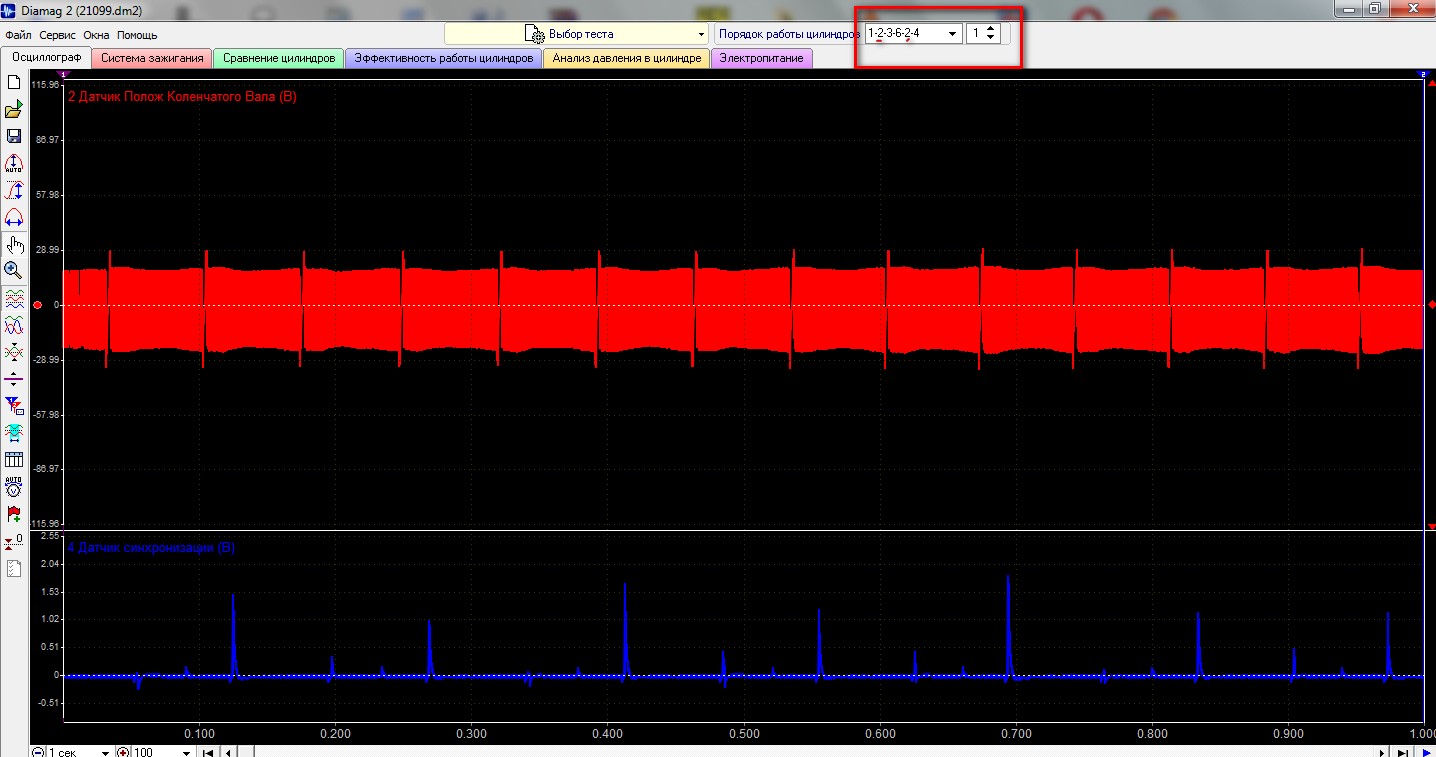This screenshot has height=757, width=1436.
Task: Click the Порядок работы цилиндров label
Action: [x=789, y=34]
